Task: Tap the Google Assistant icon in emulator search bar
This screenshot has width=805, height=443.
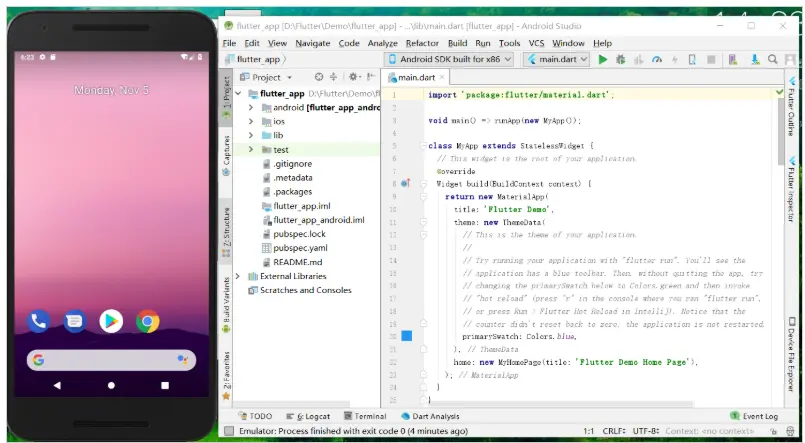Action: point(182,360)
